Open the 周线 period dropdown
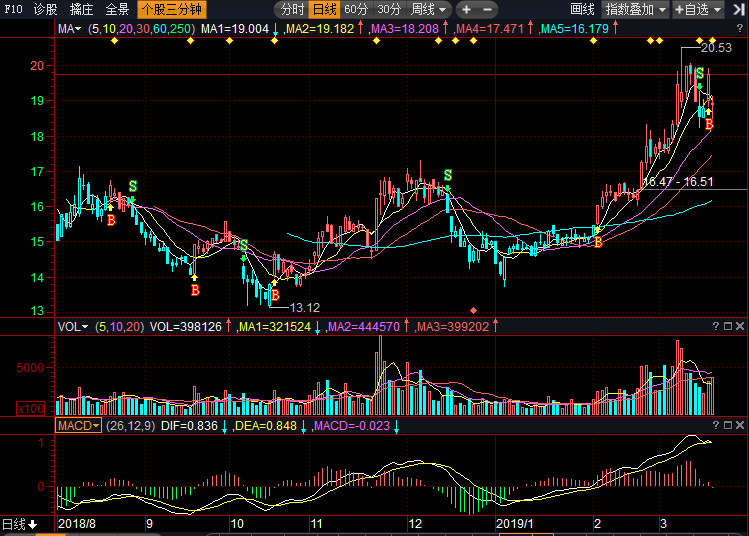 428,9
